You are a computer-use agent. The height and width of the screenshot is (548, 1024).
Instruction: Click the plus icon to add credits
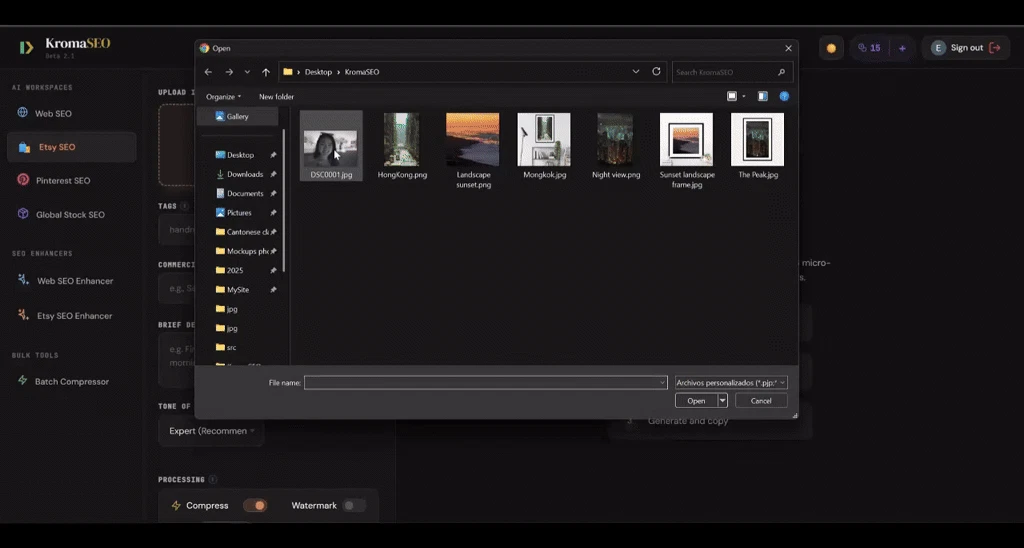pyautogui.click(x=902, y=48)
